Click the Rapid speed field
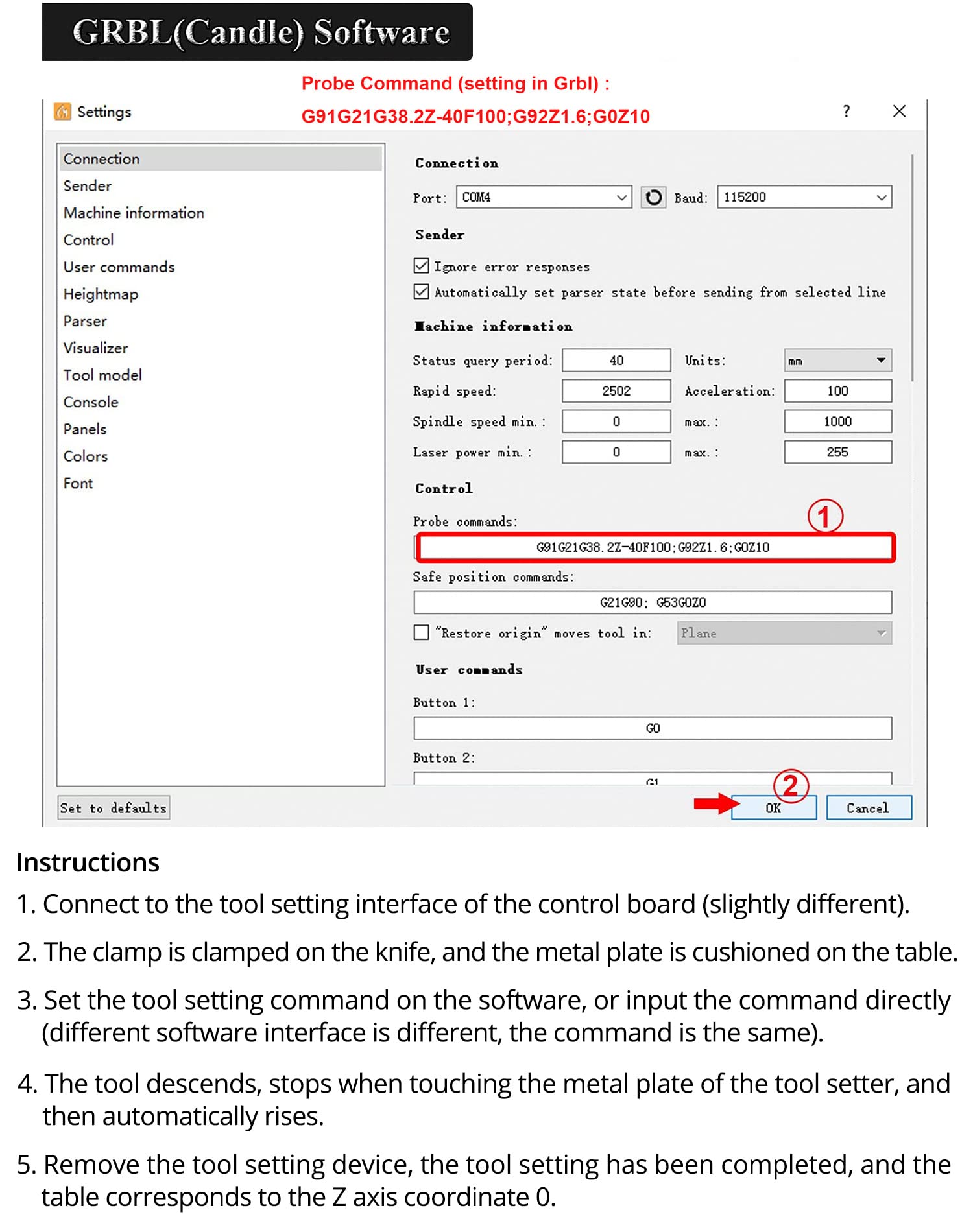The width and height of the screenshot is (973, 1232). (x=616, y=391)
